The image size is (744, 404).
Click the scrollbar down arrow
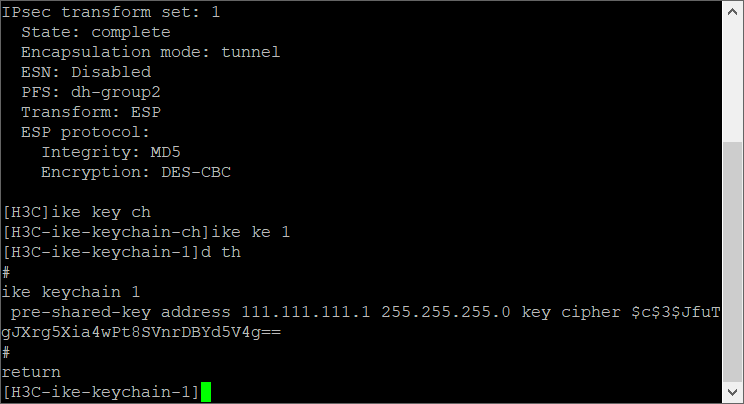click(733, 394)
